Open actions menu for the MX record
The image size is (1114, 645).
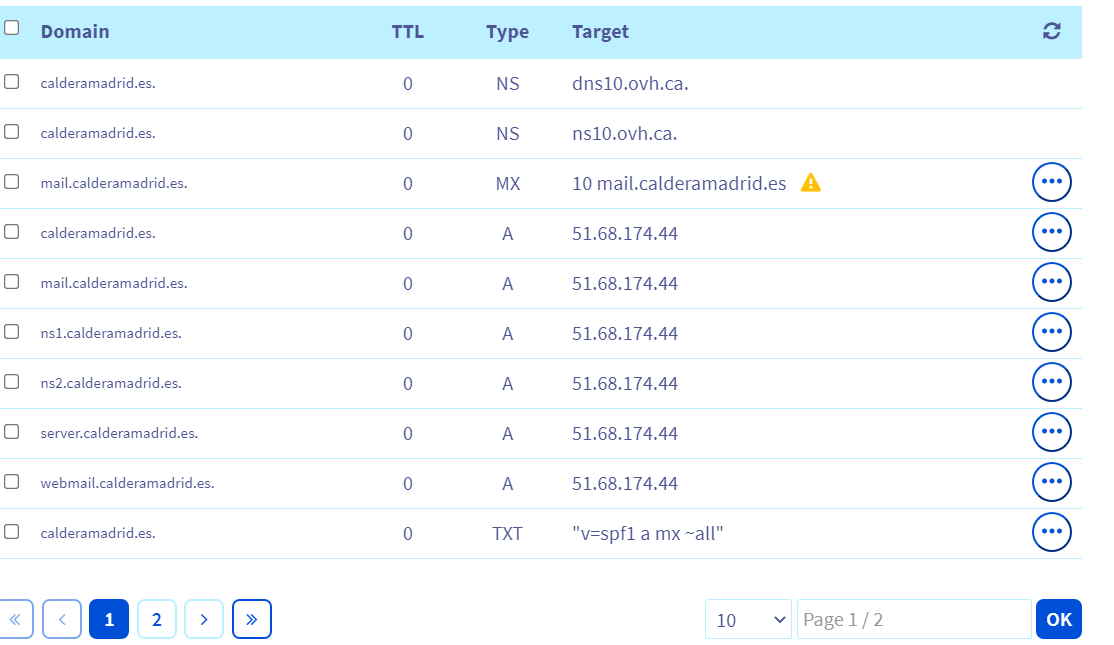coord(1051,182)
